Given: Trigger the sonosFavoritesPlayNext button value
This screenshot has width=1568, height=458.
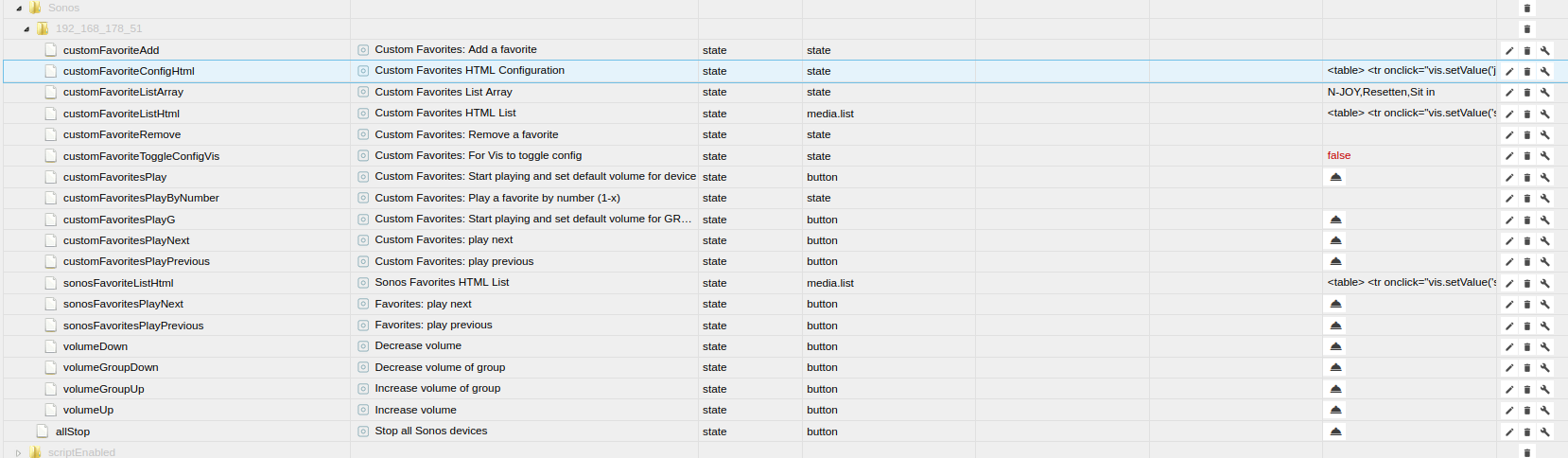Looking at the screenshot, I should pyautogui.click(x=1335, y=304).
